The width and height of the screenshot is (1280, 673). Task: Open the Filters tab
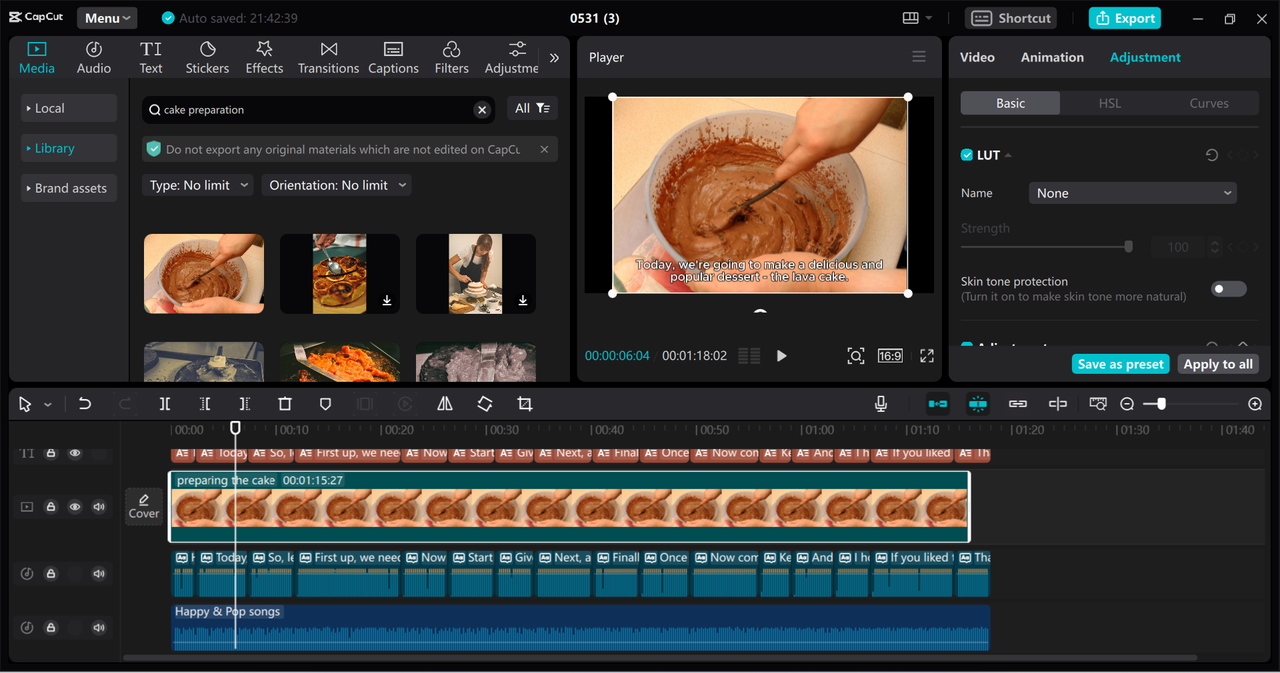(x=451, y=58)
